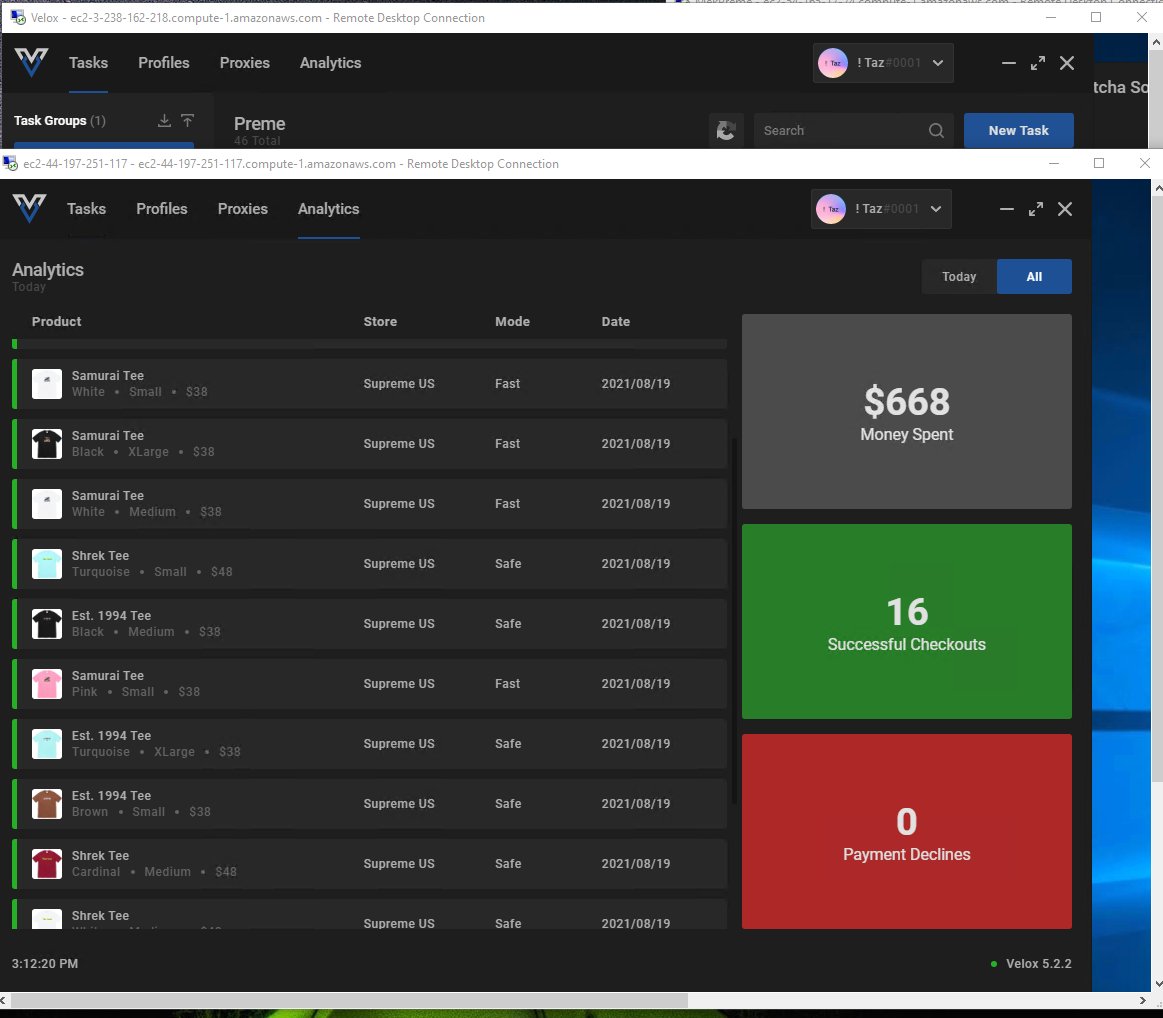This screenshot has height=1018, width=1163.
Task: Click turquoise Est. 1994 Tee thumbnail
Action: pyautogui.click(x=47, y=744)
